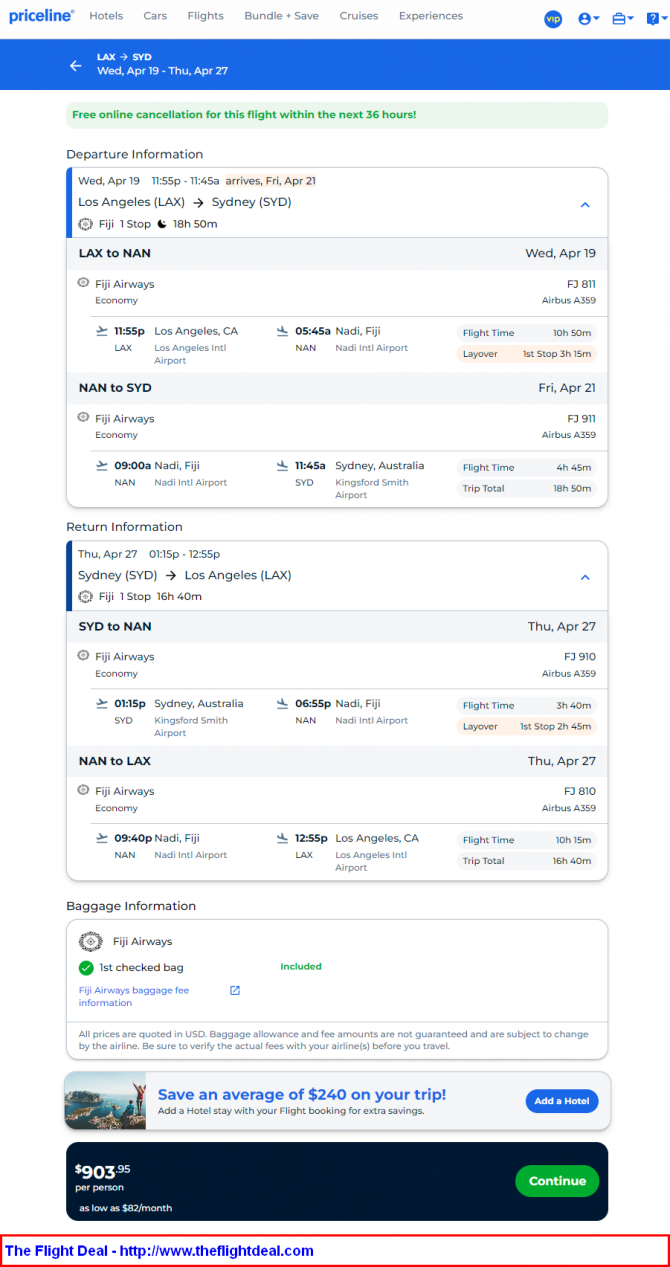
Task: Click the landing icon next to 06:55p
Action: click(283, 703)
